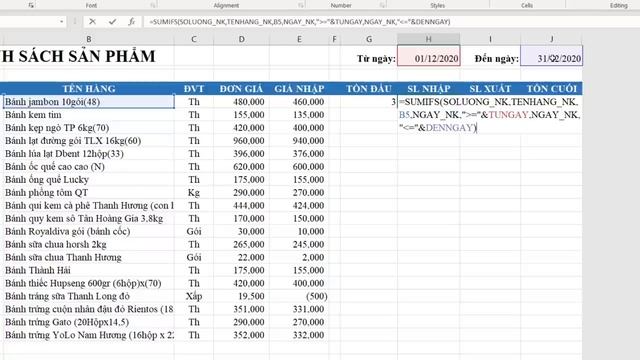Screen dimensions: 640x360
Task: Click the 'GIÁ NHẬP' table header
Action: tap(299, 89)
